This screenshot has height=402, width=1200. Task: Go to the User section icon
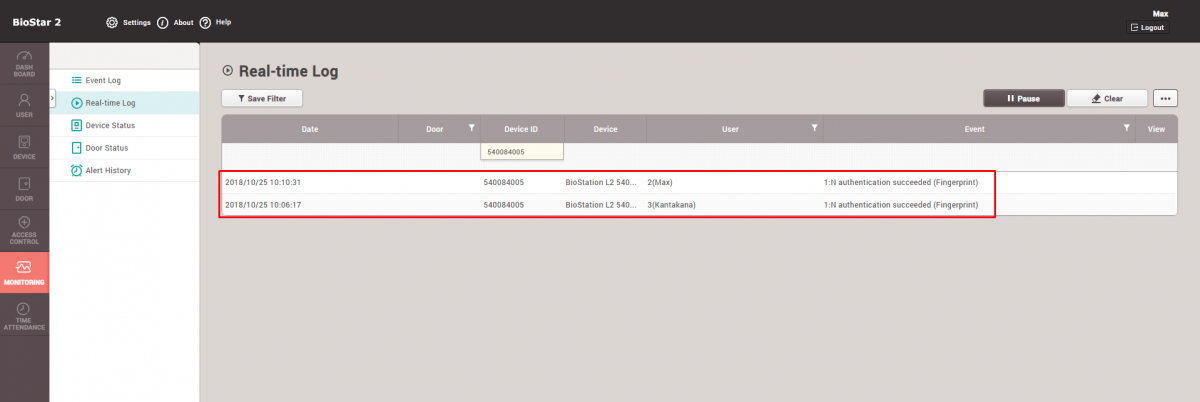pyautogui.click(x=24, y=105)
